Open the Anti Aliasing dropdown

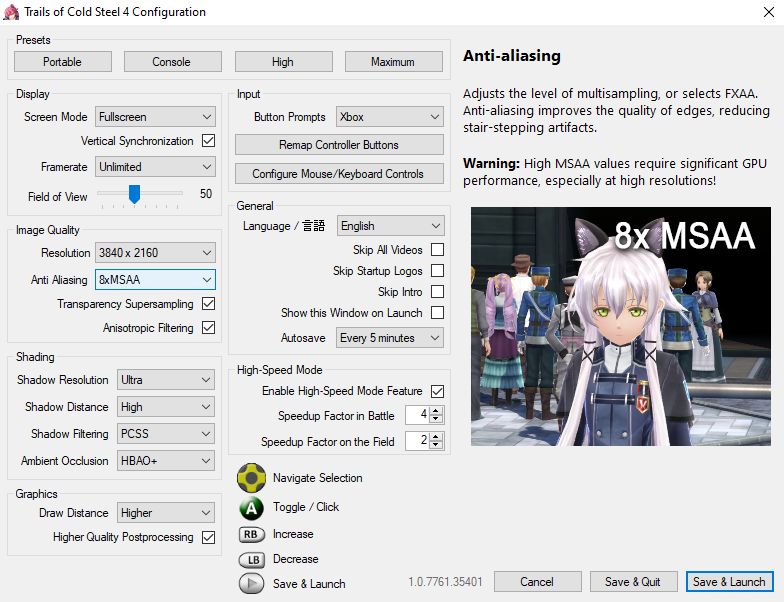[x=156, y=280]
